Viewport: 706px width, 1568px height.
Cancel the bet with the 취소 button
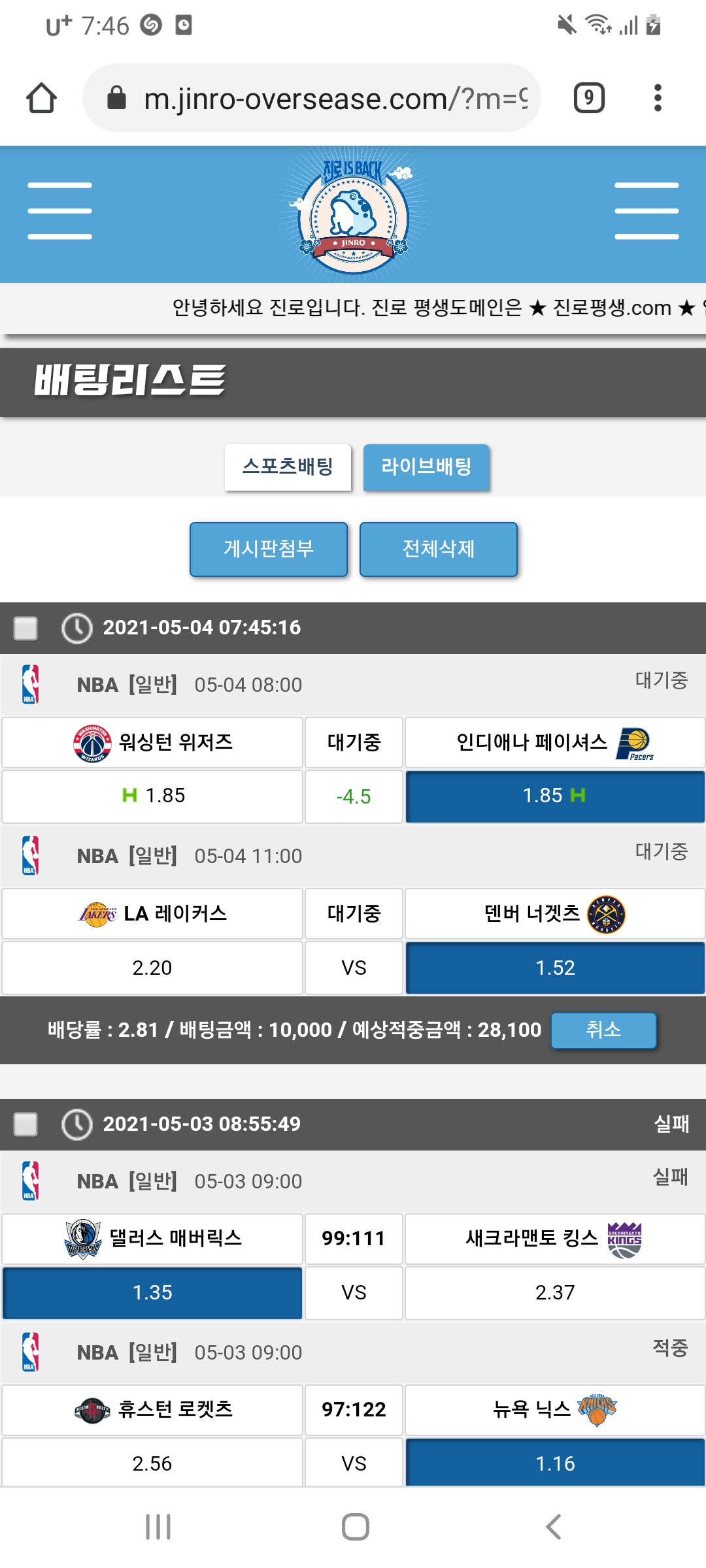click(603, 1030)
